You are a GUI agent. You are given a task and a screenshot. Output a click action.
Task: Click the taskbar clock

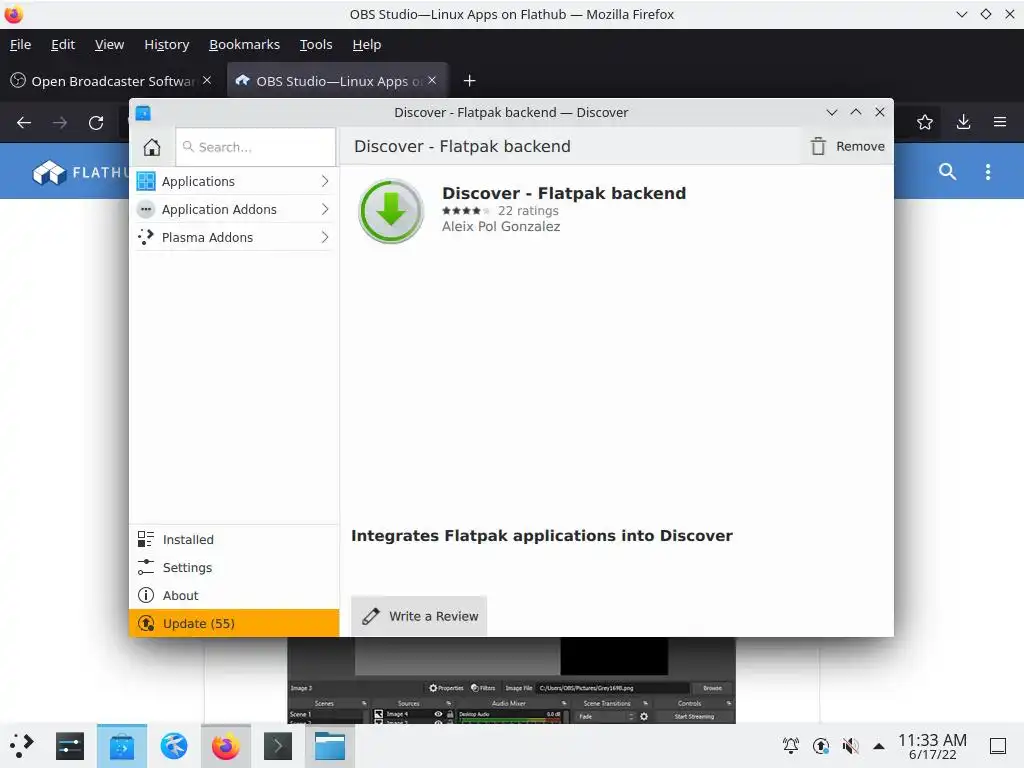tap(932, 746)
